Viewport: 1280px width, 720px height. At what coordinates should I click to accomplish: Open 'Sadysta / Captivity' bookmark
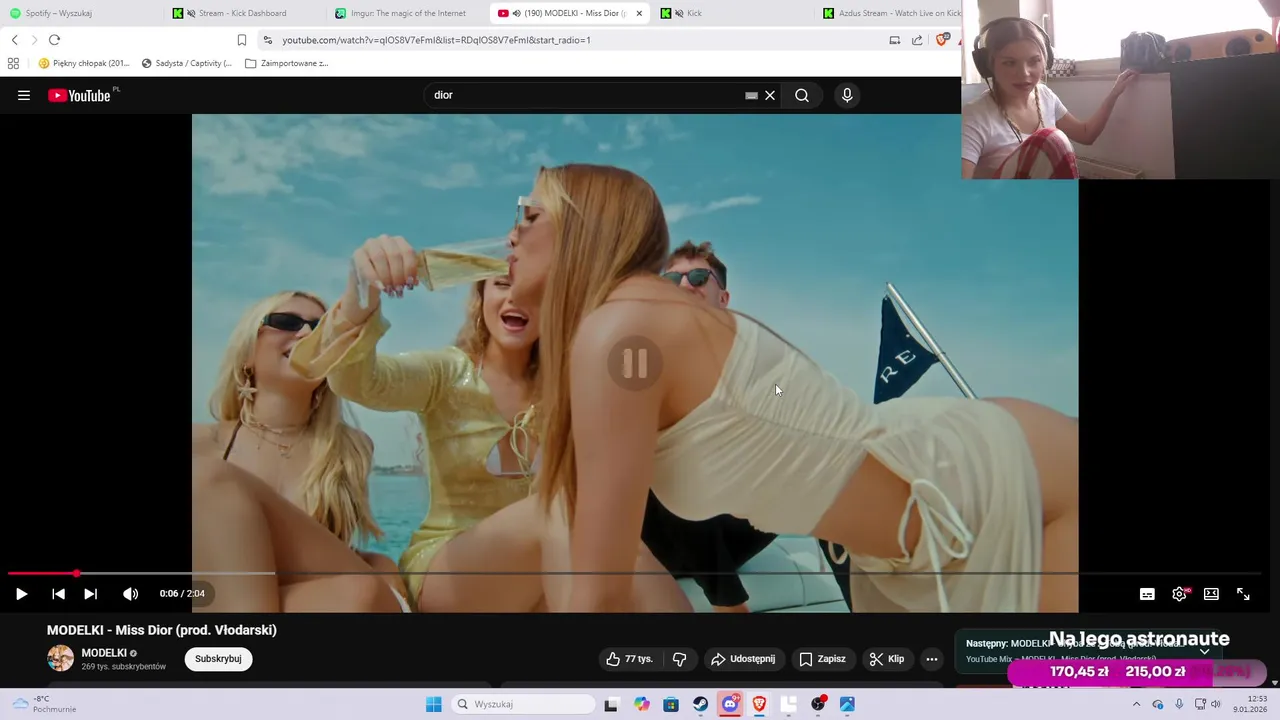pyautogui.click(x=187, y=63)
